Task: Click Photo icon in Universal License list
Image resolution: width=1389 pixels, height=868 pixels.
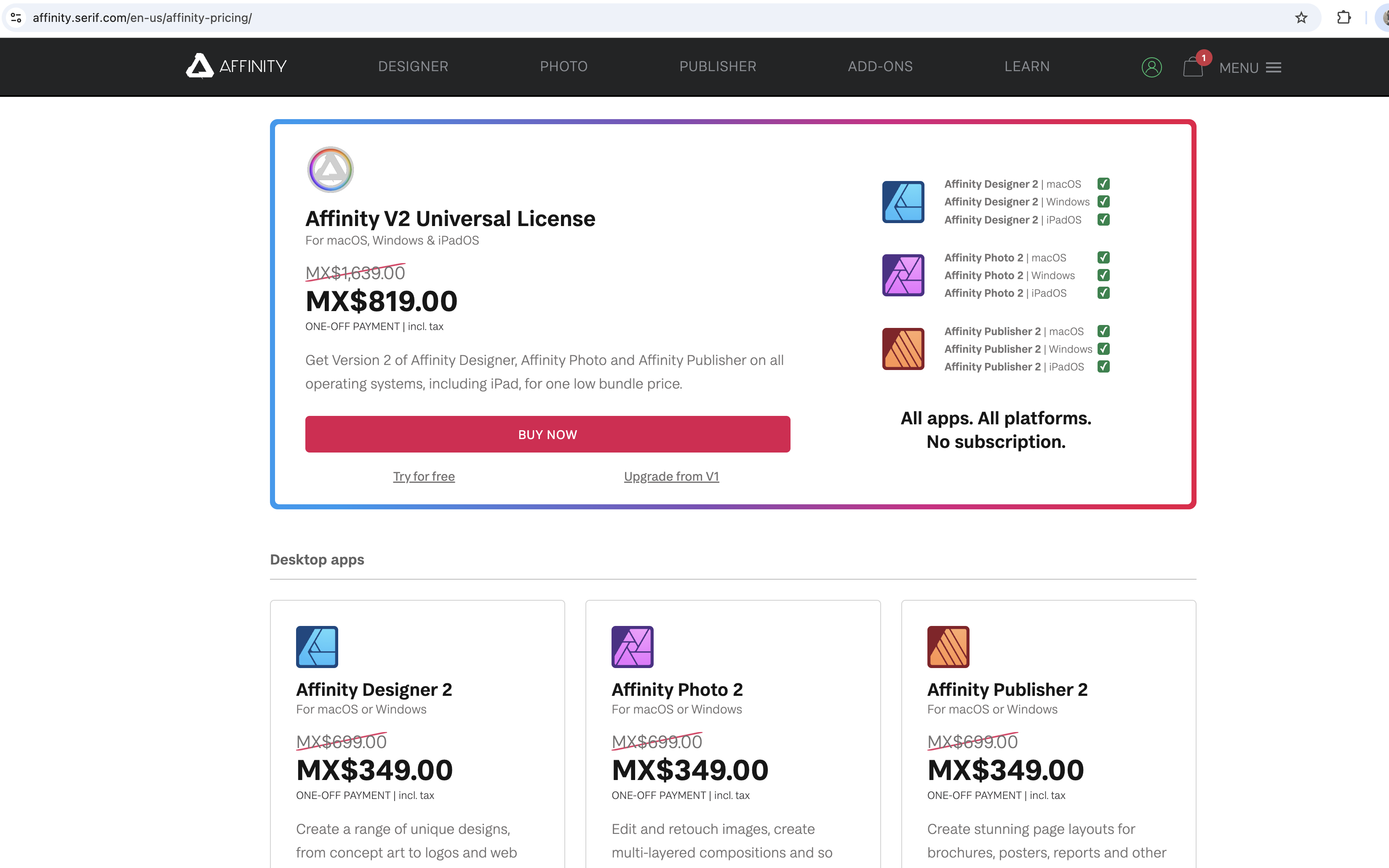Action: click(x=903, y=276)
